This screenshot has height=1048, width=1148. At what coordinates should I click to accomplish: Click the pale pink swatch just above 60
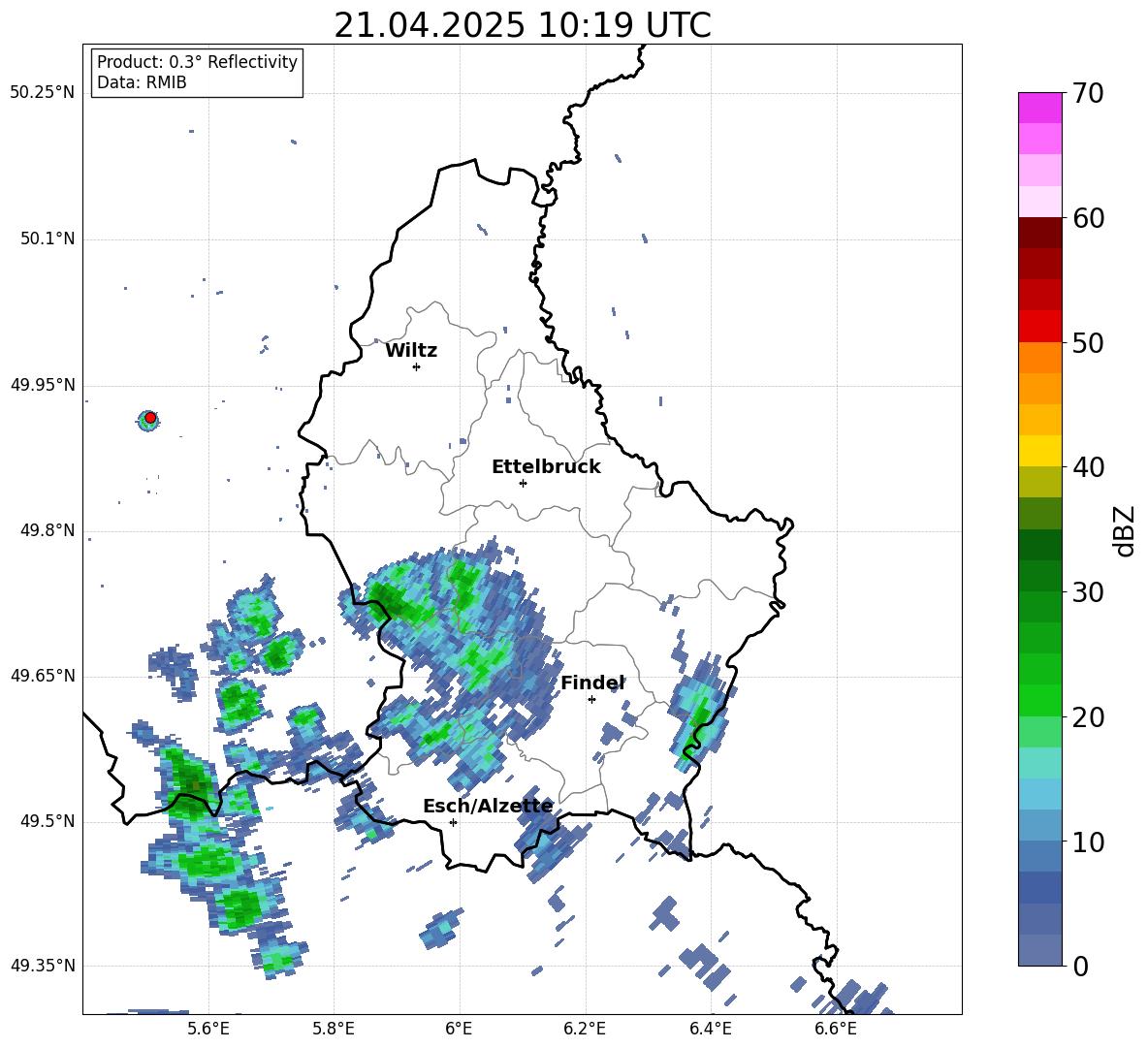pos(1039,202)
